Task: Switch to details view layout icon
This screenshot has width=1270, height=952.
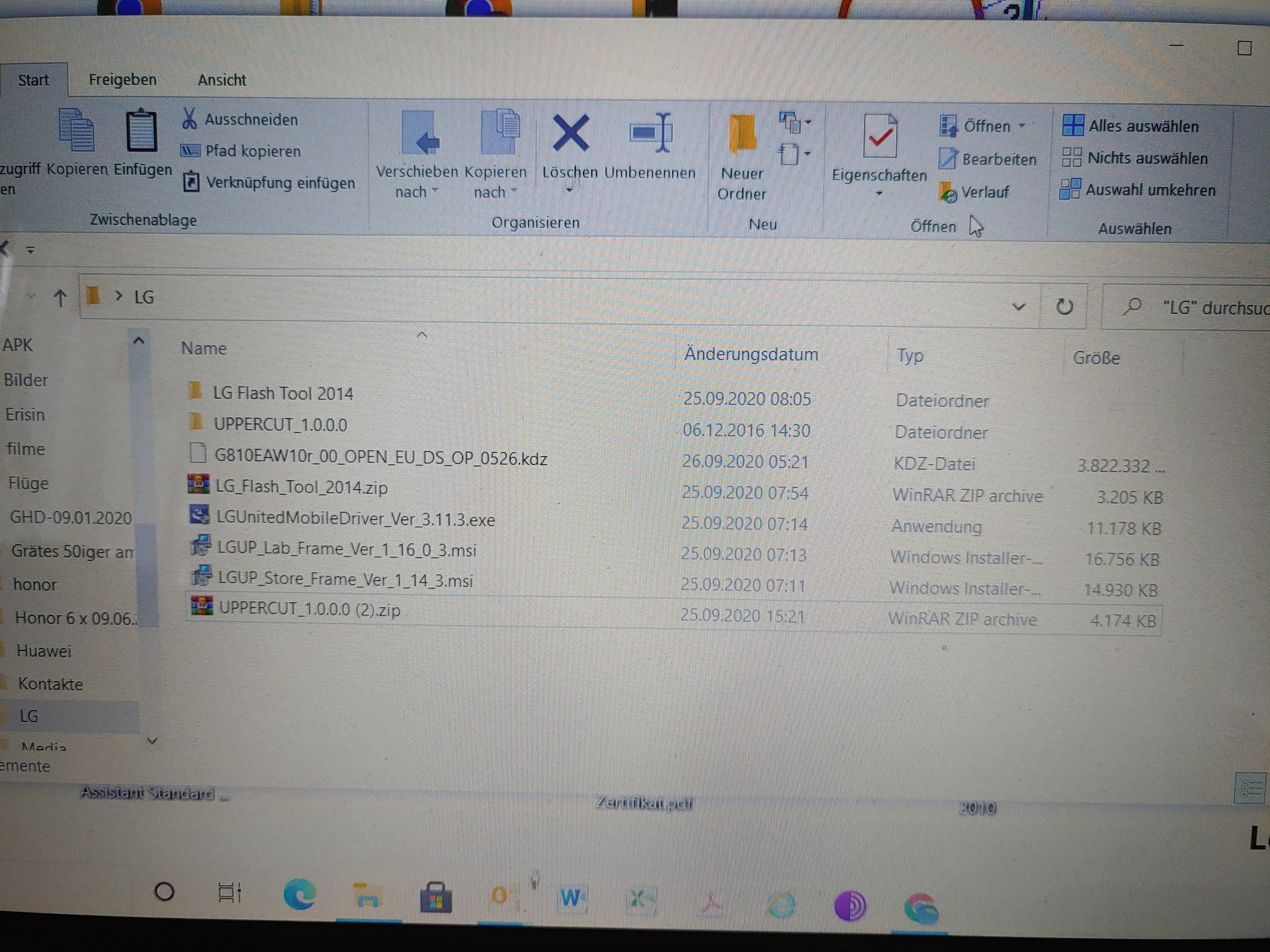Action: [x=1250, y=789]
